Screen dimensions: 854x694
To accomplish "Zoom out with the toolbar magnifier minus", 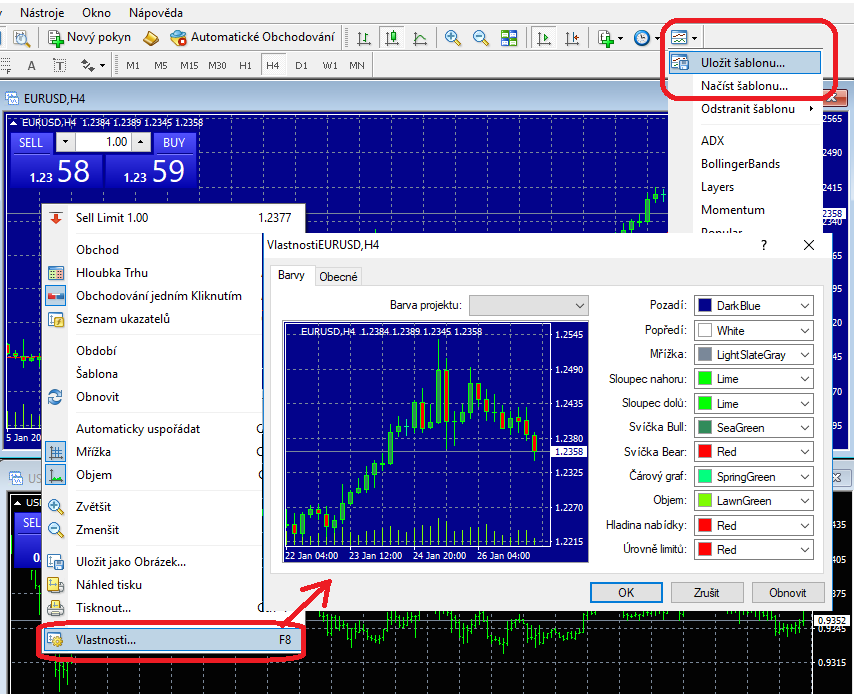I will (481, 38).
